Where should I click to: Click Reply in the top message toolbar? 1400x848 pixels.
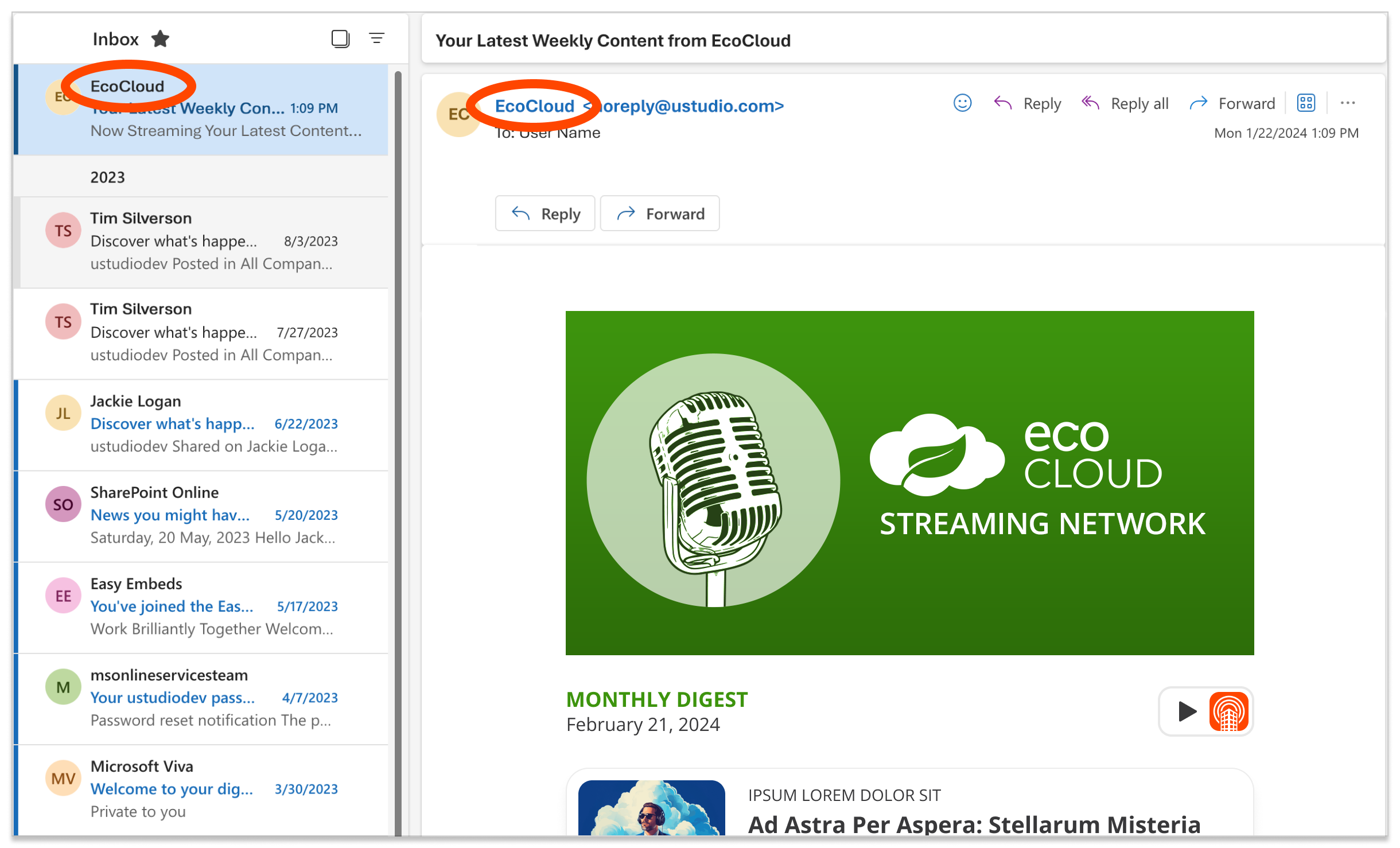[x=1028, y=104]
